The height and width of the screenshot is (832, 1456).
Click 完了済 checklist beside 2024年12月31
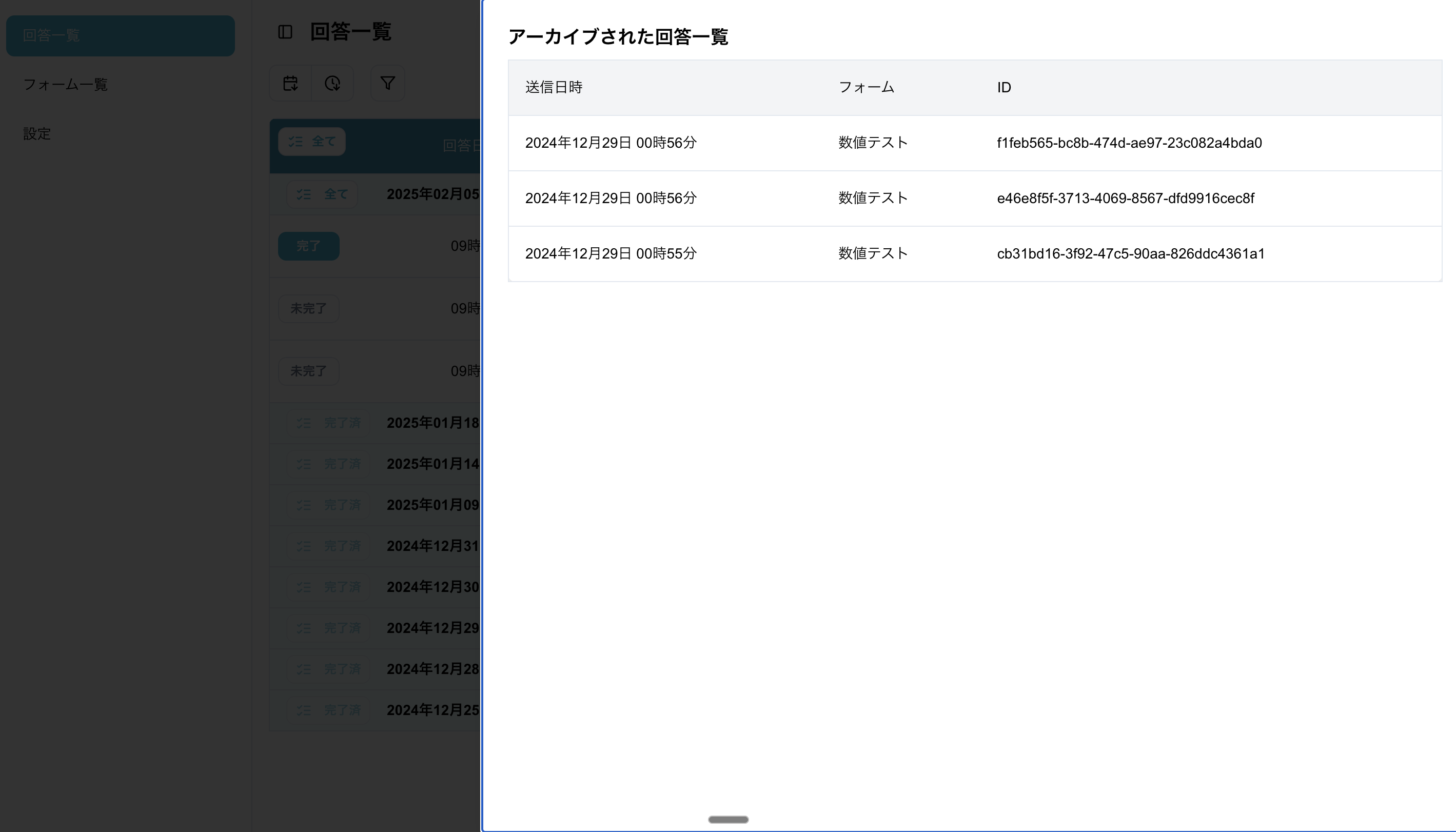pyautogui.click(x=328, y=546)
